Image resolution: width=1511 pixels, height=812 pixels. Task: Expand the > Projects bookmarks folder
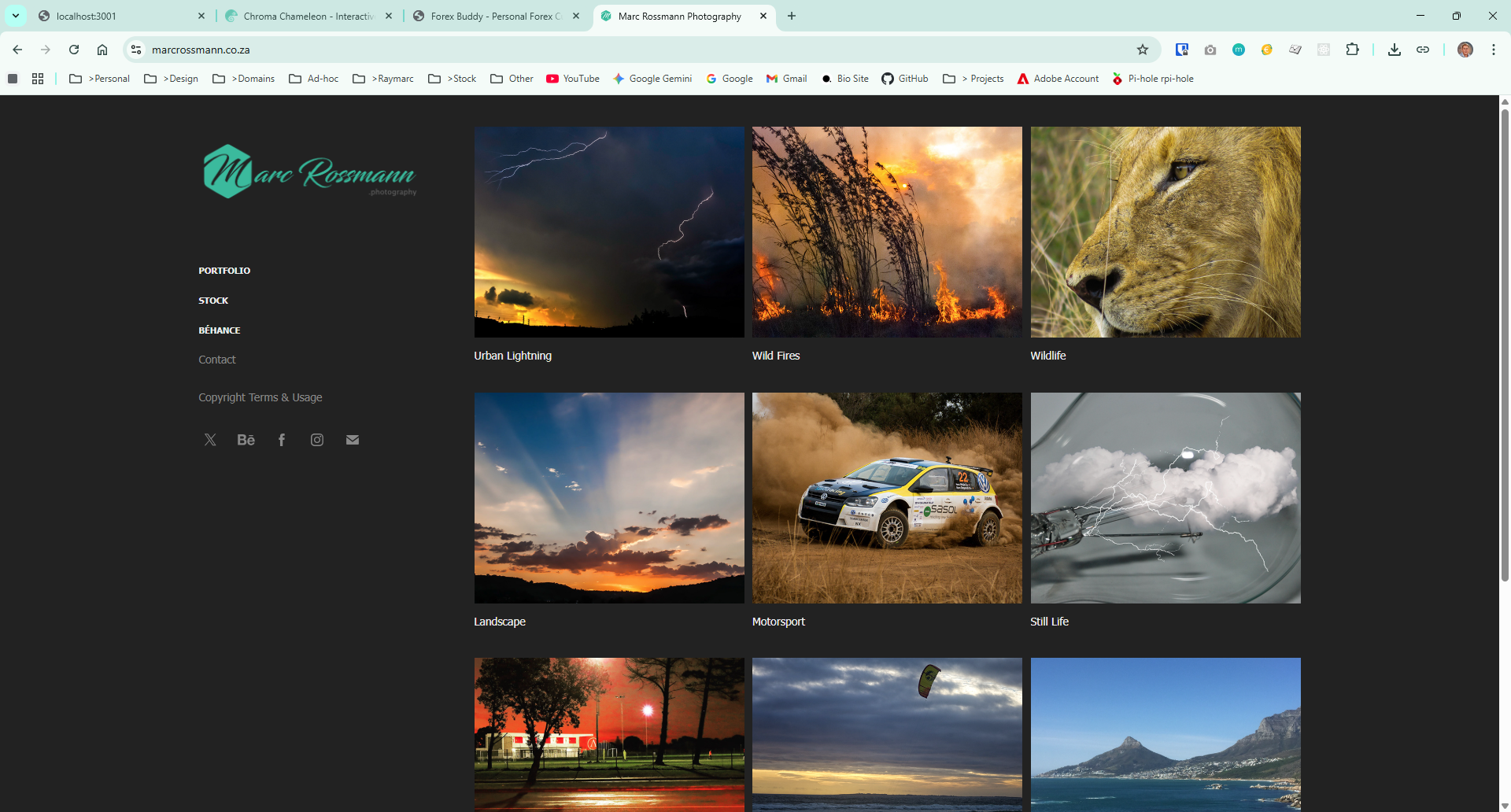click(x=973, y=79)
